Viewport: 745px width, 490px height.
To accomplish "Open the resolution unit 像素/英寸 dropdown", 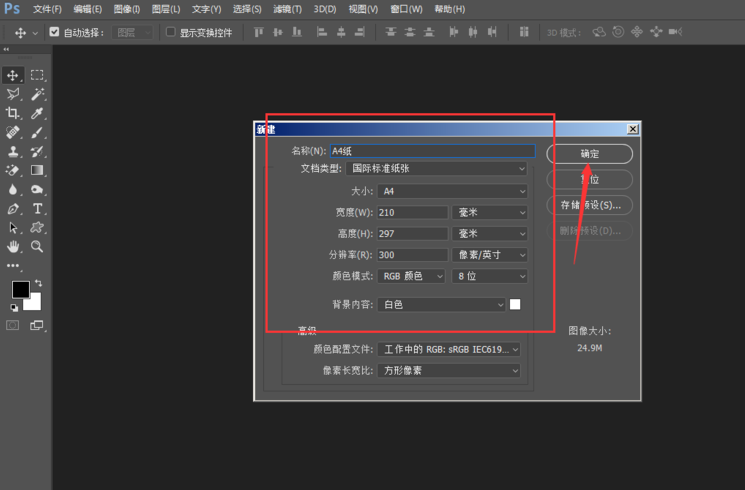I will [490, 255].
